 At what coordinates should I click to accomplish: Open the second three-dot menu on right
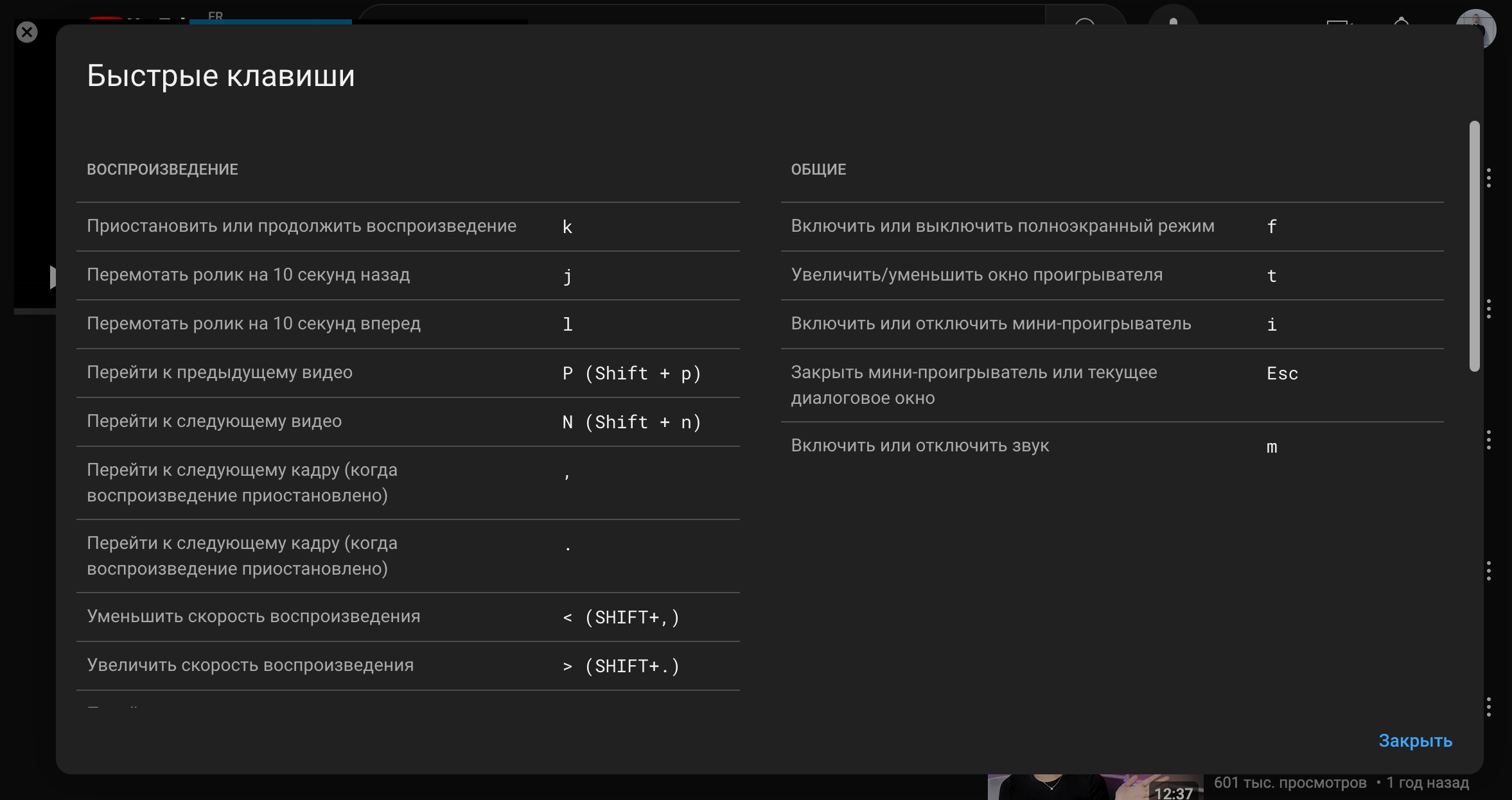pyautogui.click(x=1488, y=309)
